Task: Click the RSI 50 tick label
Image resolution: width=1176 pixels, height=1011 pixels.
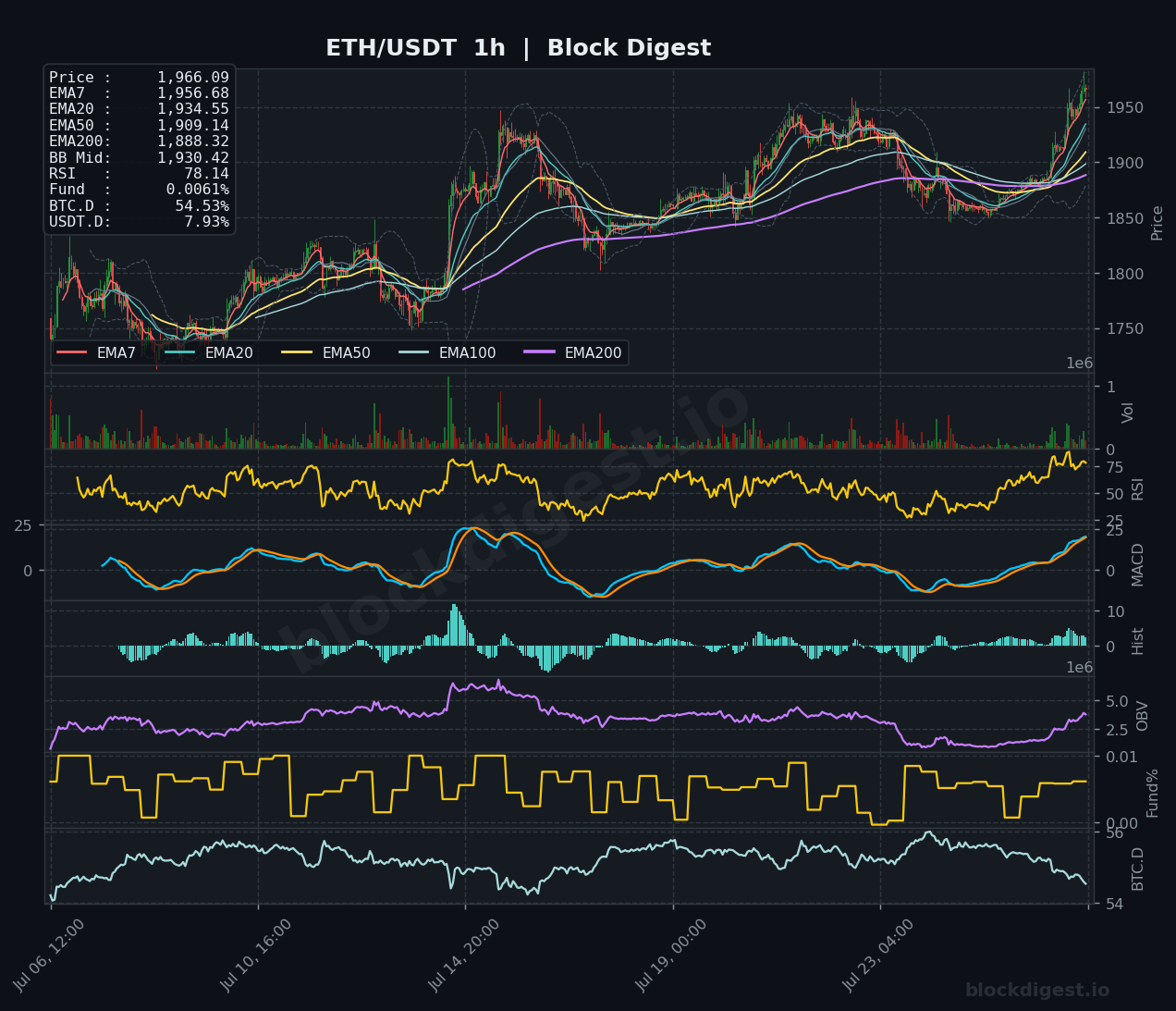Action: tap(1115, 495)
